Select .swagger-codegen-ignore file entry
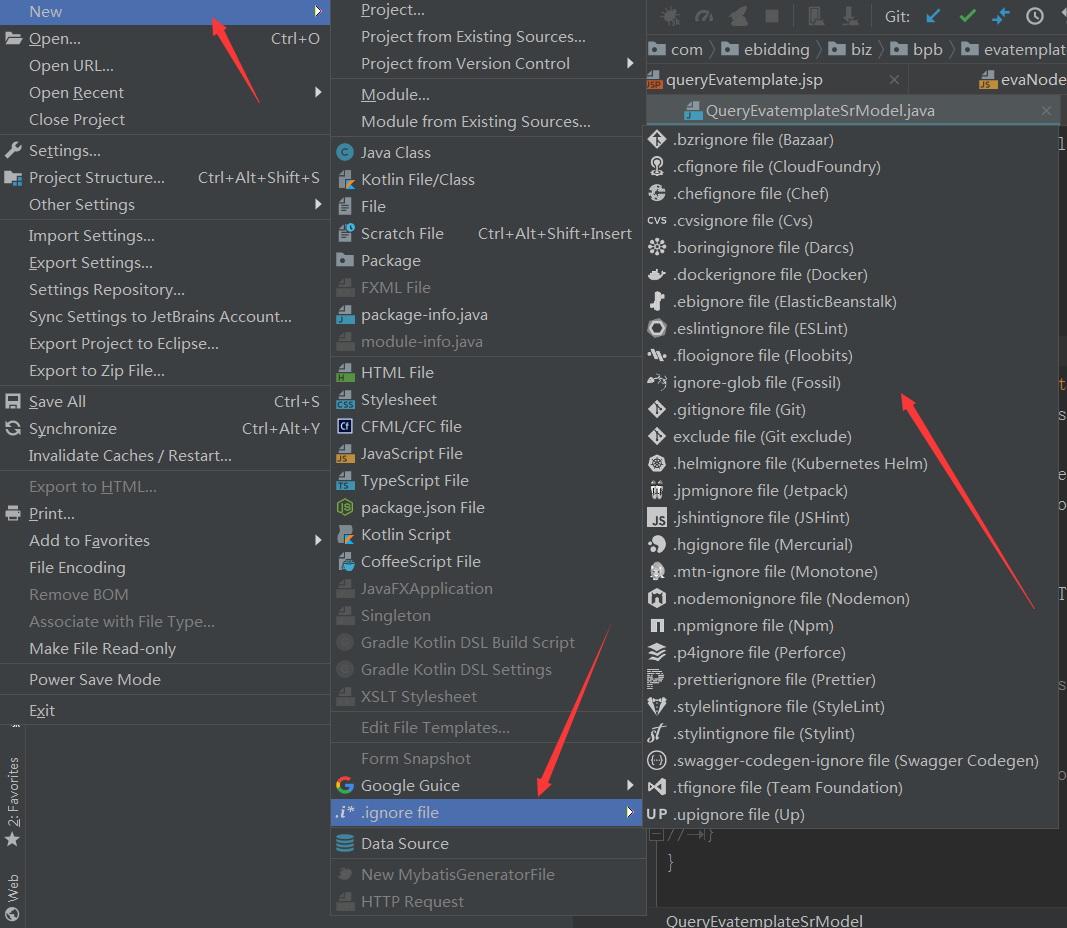The height and width of the screenshot is (928, 1067). click(851, 761)
